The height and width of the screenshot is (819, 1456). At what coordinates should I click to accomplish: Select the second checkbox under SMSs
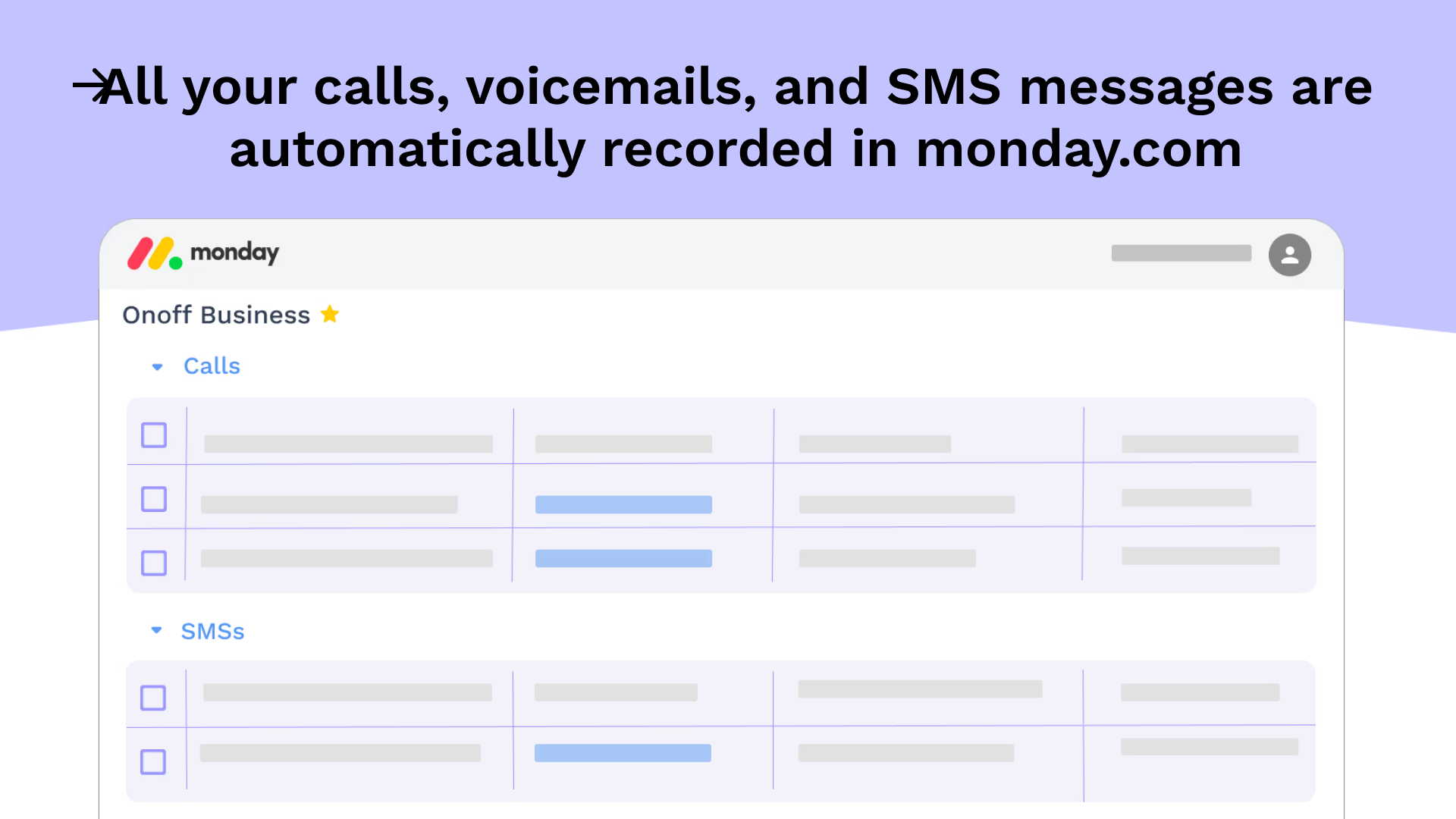click(153, 762)
